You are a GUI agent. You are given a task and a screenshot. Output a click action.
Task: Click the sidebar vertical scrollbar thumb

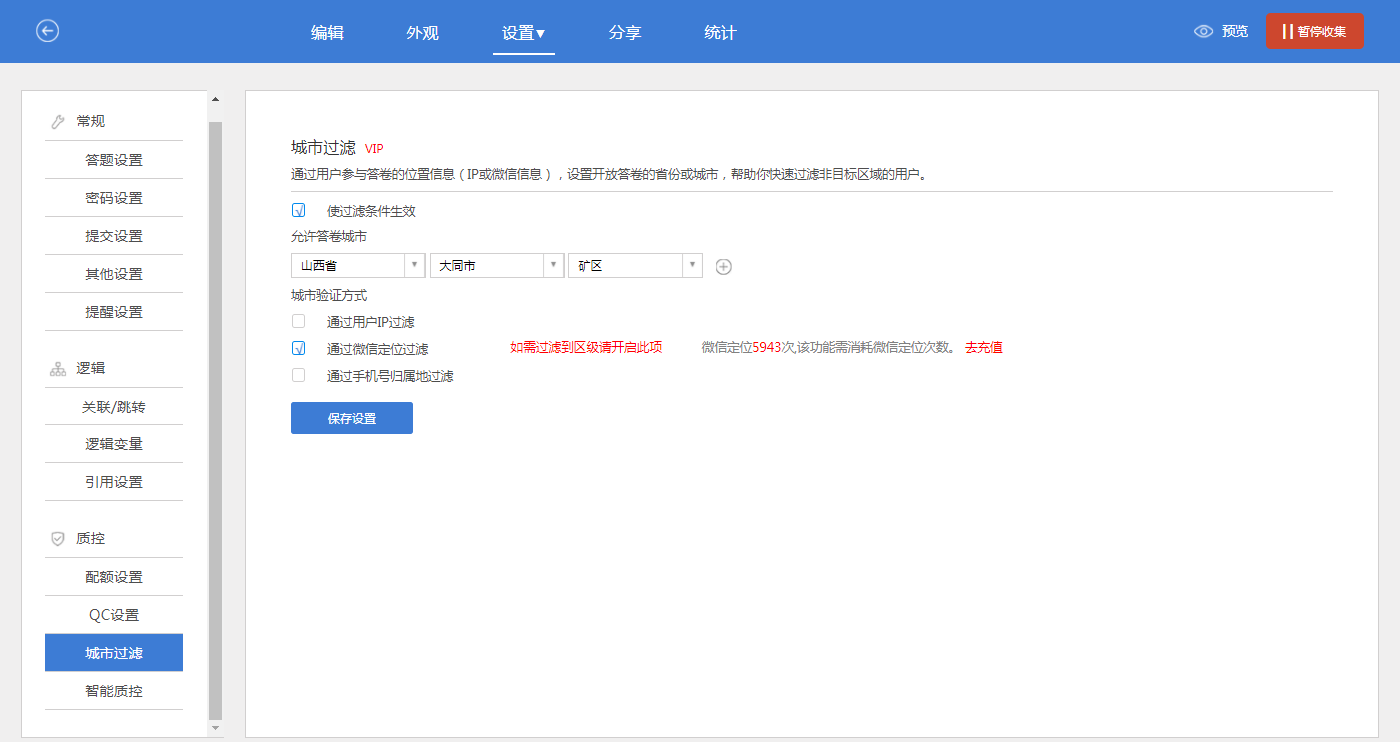point(215,420)
